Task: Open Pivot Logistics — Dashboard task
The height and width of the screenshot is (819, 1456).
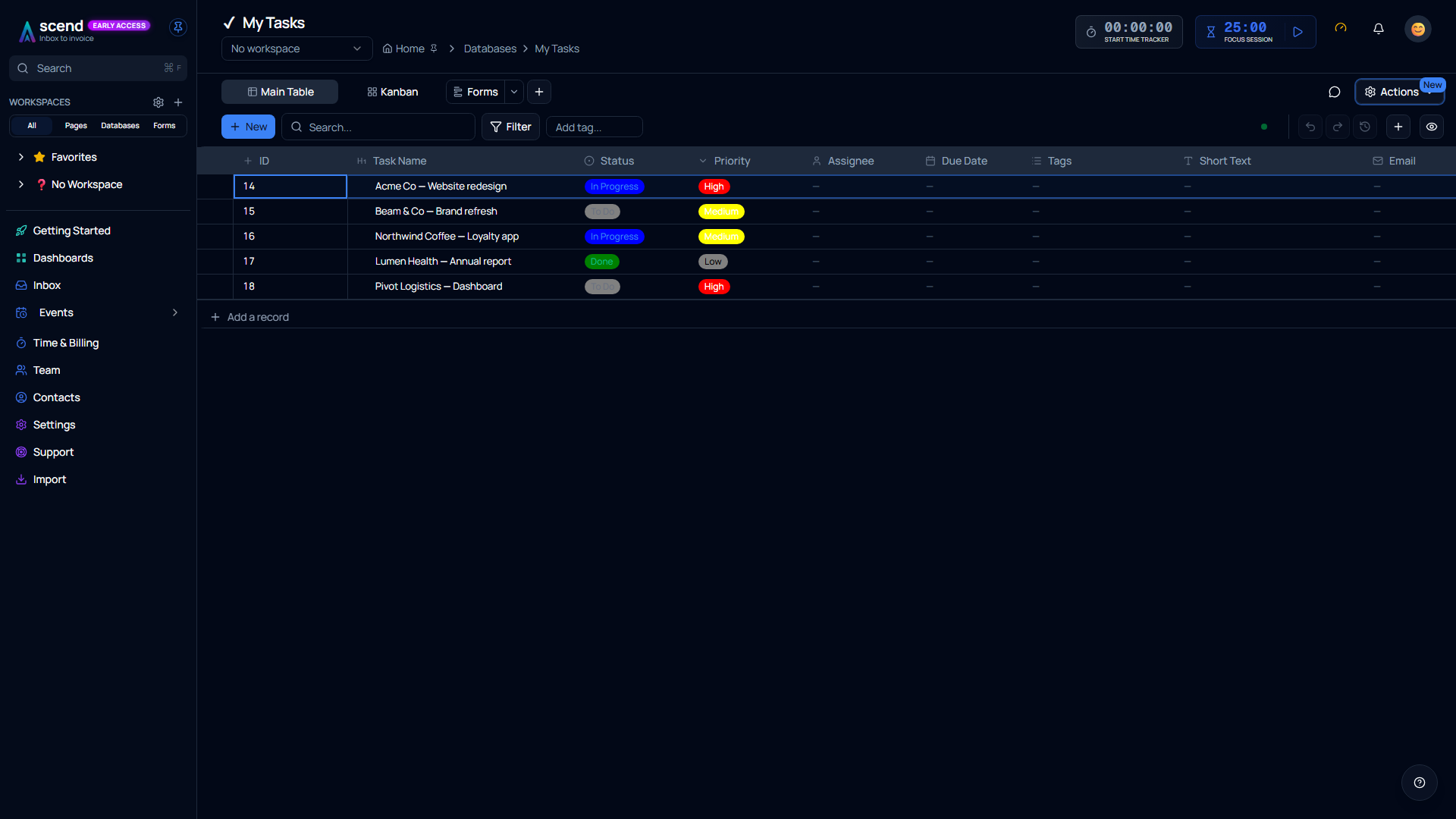Action: (438, 287)
